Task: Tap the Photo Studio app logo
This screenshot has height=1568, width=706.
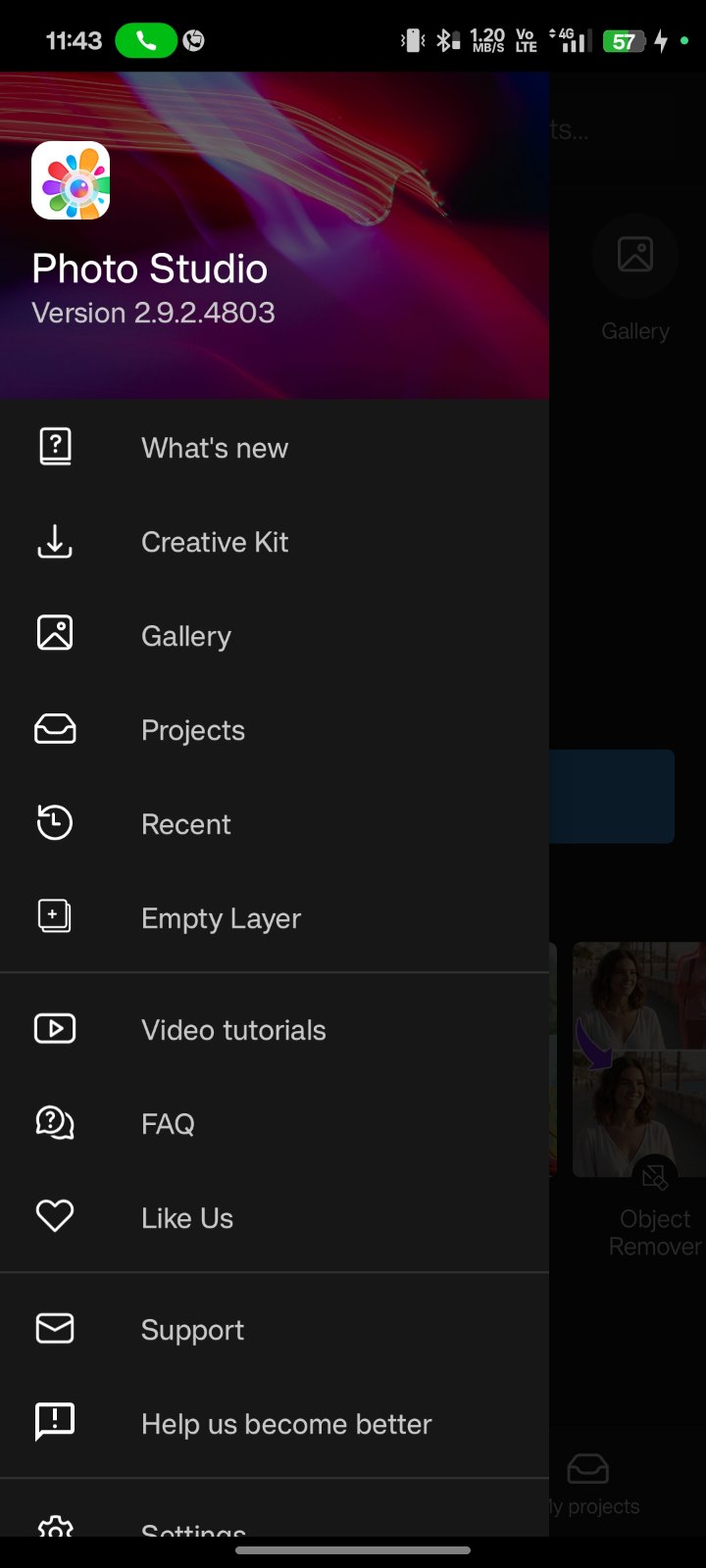Action: (71, 180)
